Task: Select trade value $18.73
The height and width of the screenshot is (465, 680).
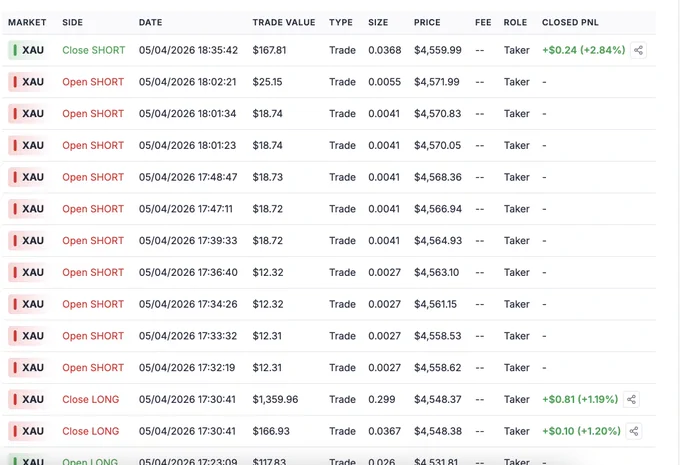Action: (x=268, y=177)
